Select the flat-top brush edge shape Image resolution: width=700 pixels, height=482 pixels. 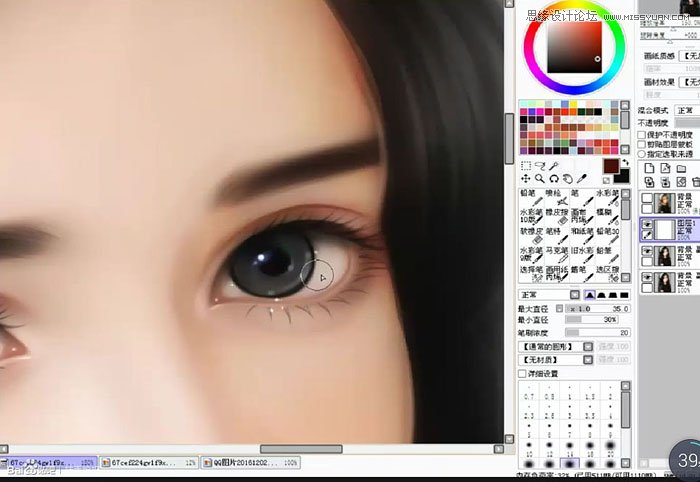coord(612,295)
